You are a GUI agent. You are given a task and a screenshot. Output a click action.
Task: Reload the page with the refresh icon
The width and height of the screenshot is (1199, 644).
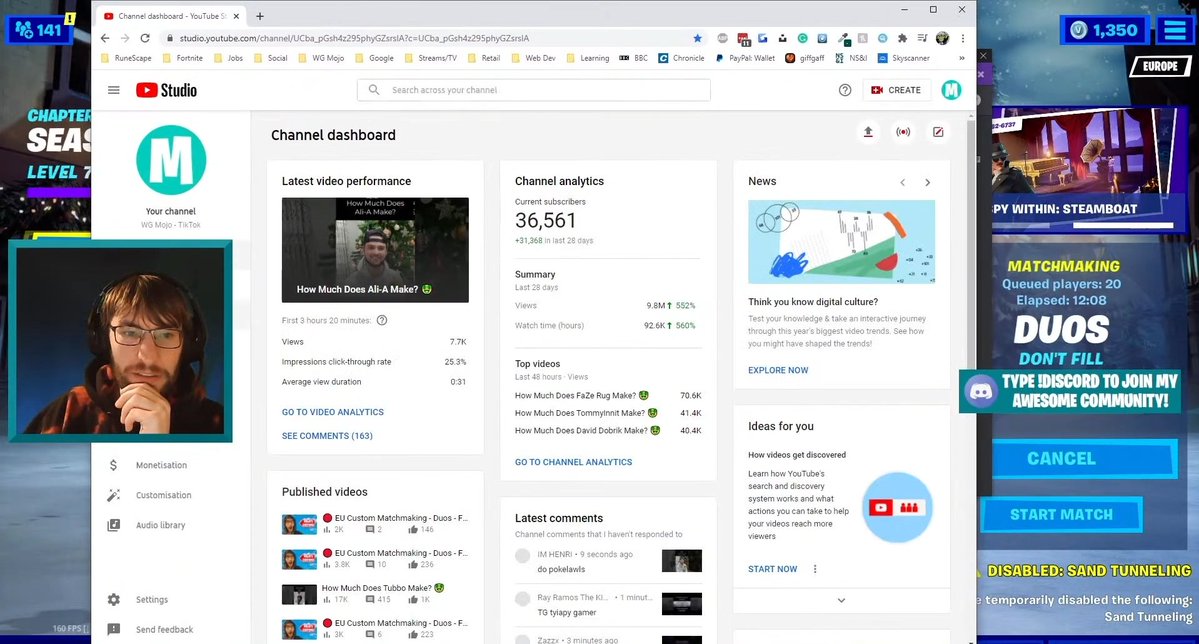[145, 37]
